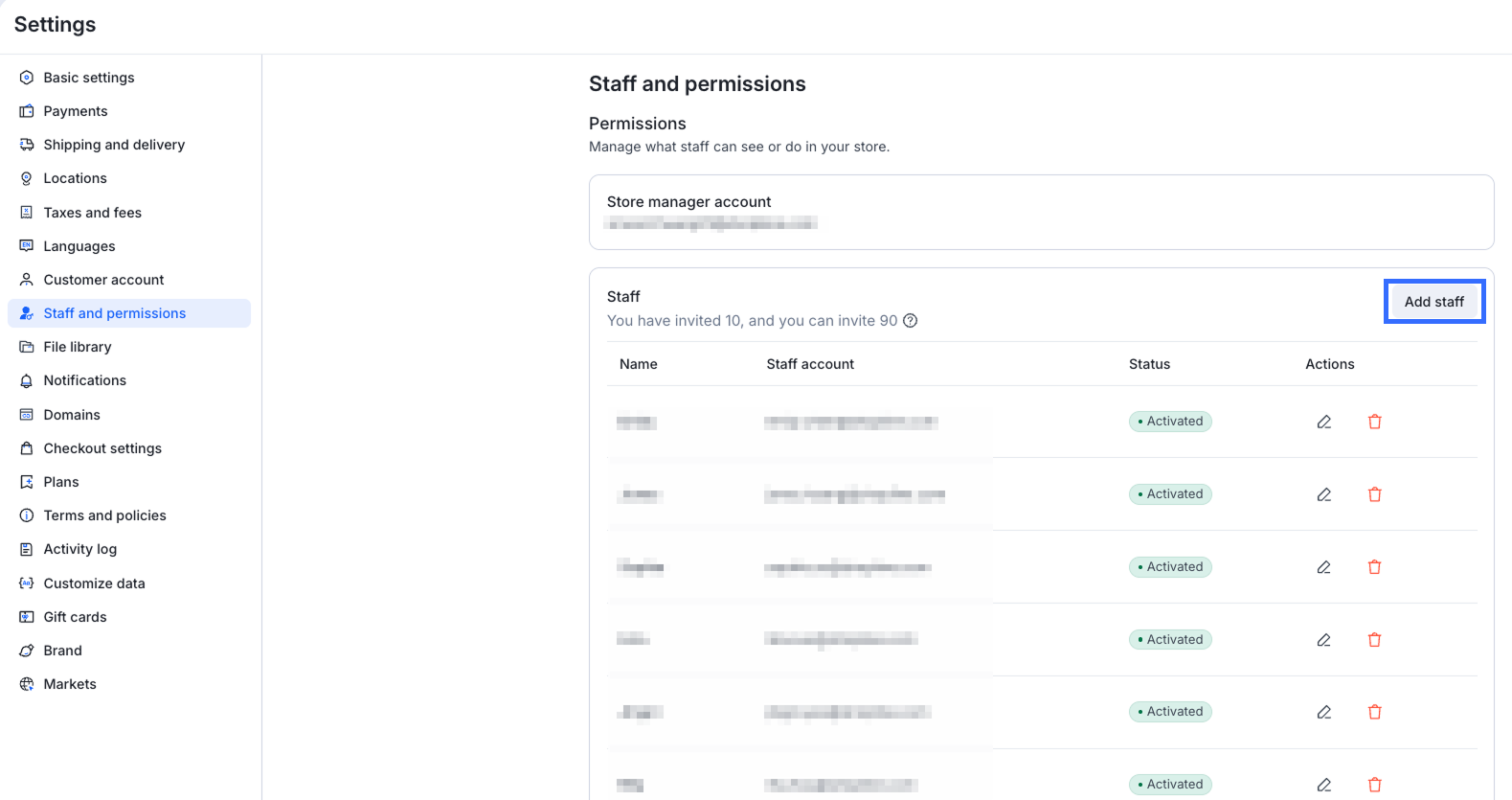This screenshot has width=1512, height=800.
Task: Click the Payments sidebar icon
Action: [27, 111]
